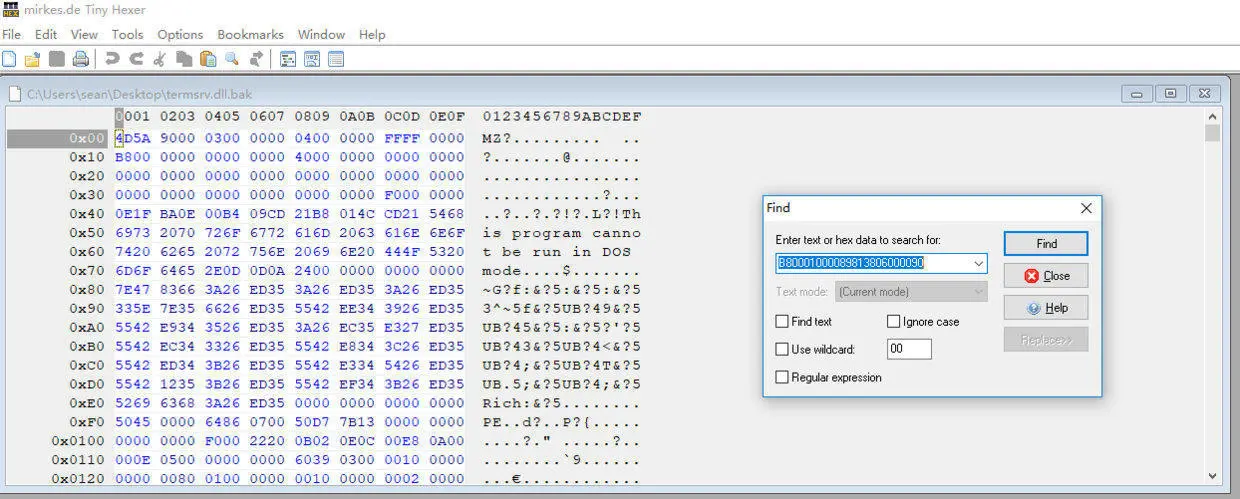
Task: Open the View menu
Action: pyautogui.click(x=84, y=34)
